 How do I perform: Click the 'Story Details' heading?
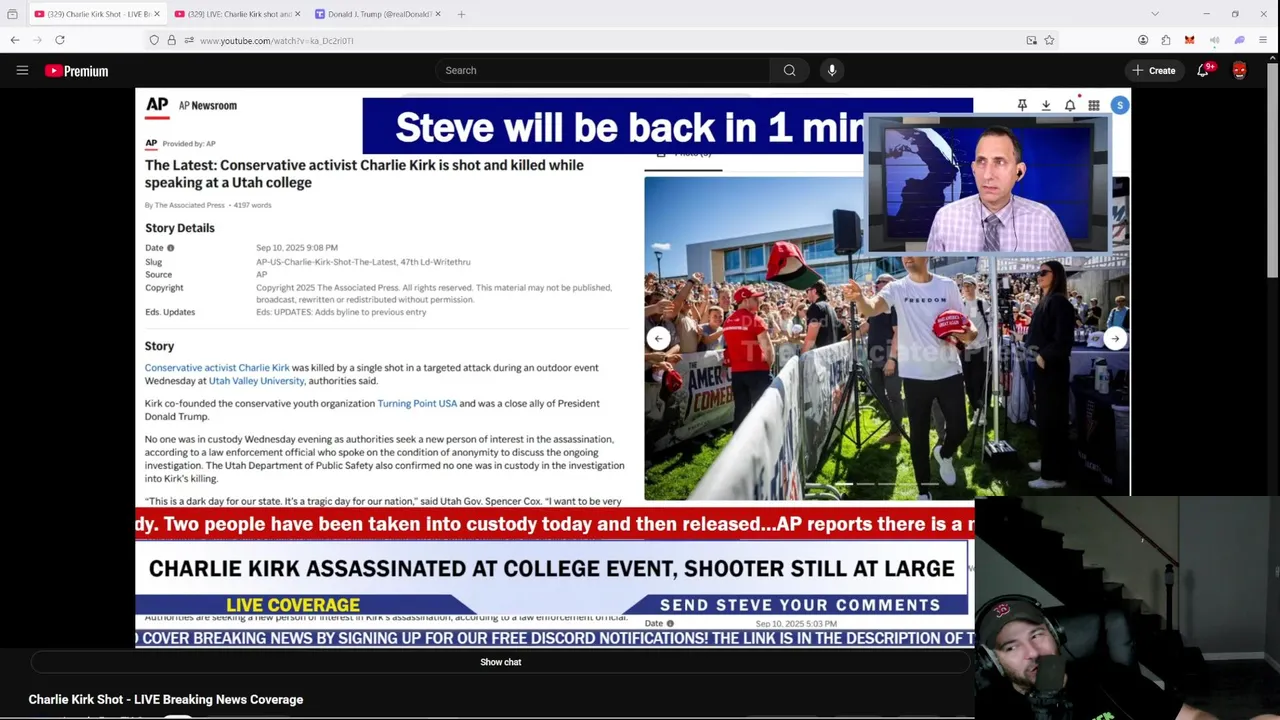pyautogui.click(x=180, y=228)
